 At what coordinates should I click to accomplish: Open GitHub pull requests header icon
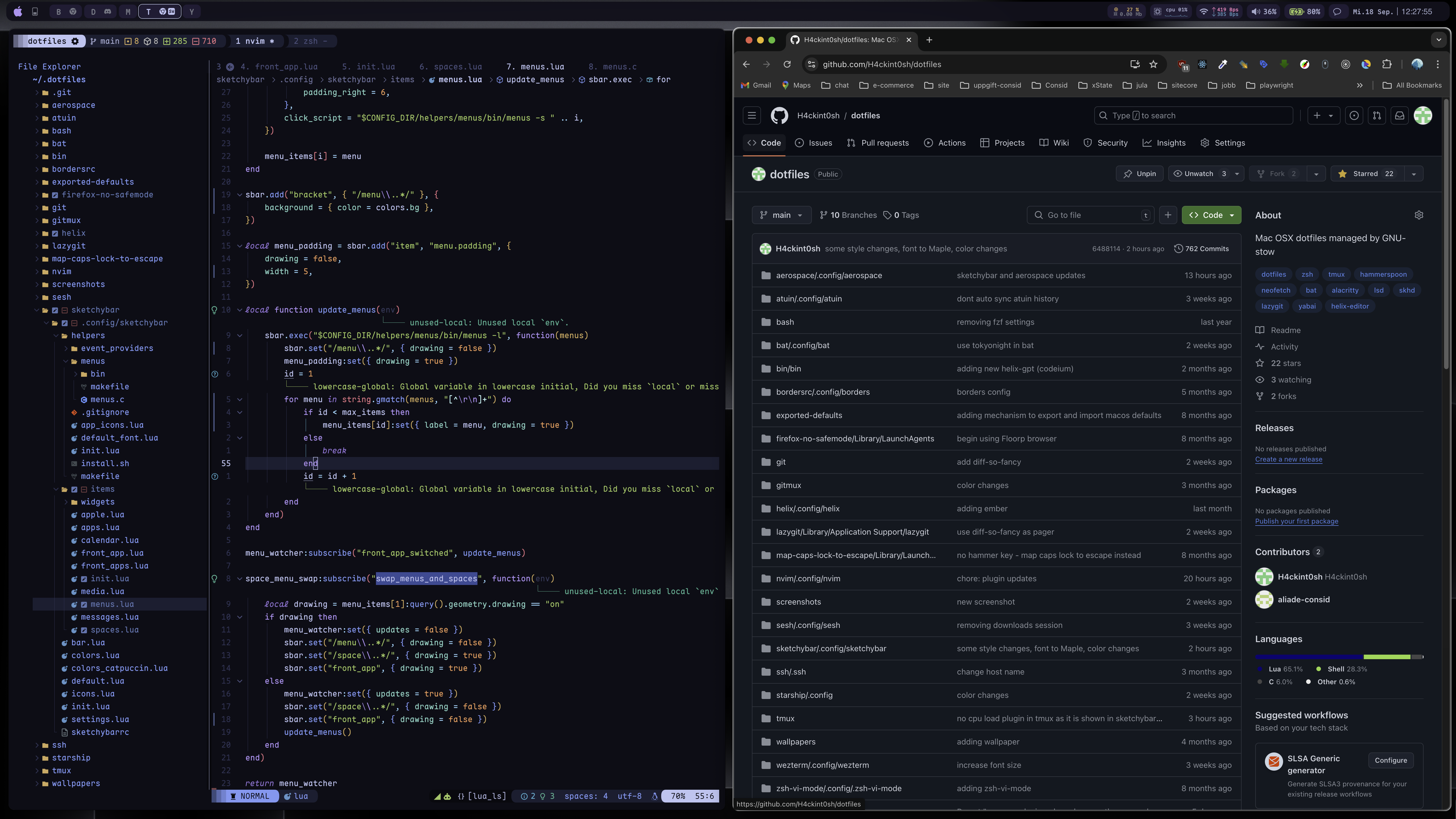coord(1377,115)
